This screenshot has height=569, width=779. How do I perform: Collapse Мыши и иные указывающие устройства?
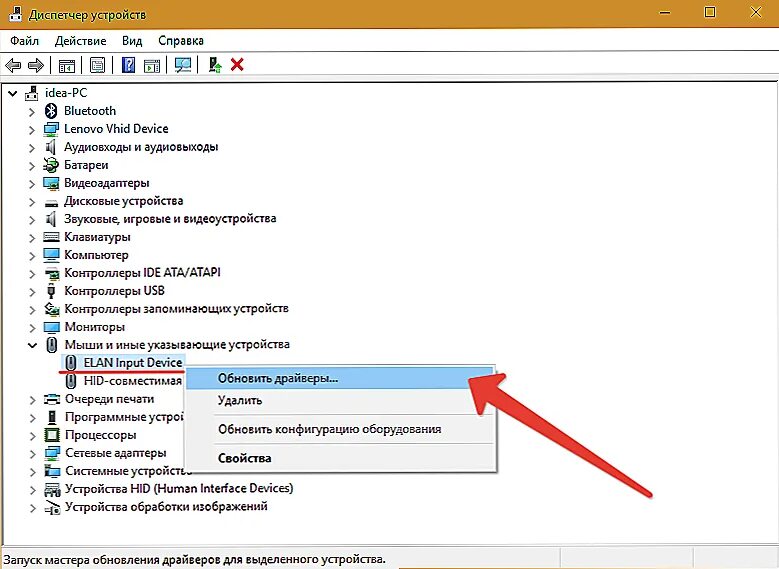coord(32,345)
